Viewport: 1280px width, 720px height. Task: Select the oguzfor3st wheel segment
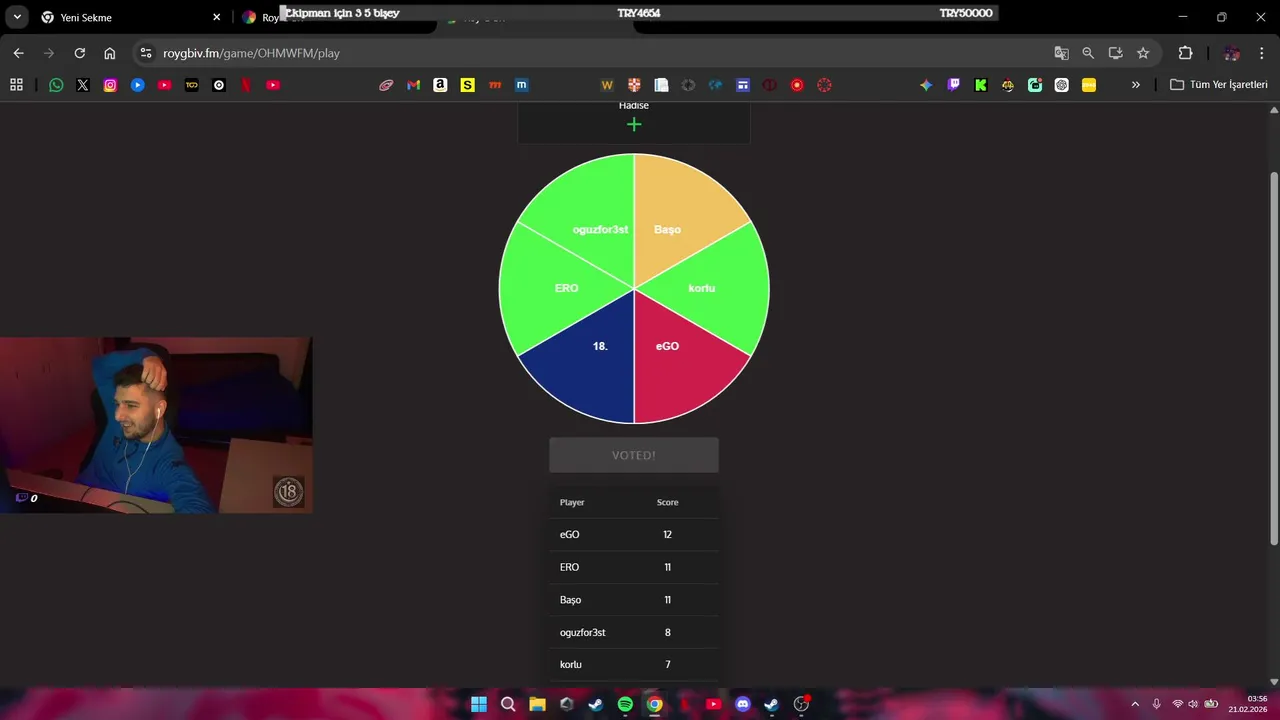pos(590,215)
